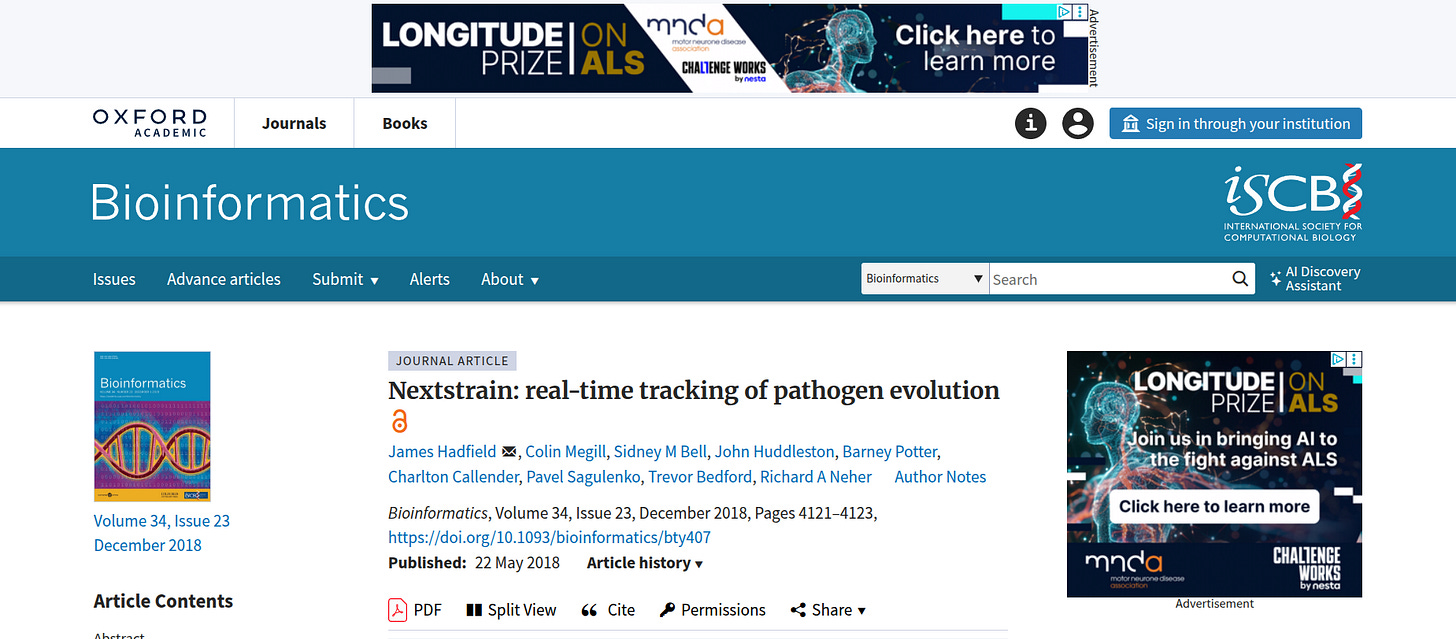Image resolution: width=1456 pixels, height=639 pixels.
Task: Click Sign in through your institution button
Action: (x=1235, y=124)
